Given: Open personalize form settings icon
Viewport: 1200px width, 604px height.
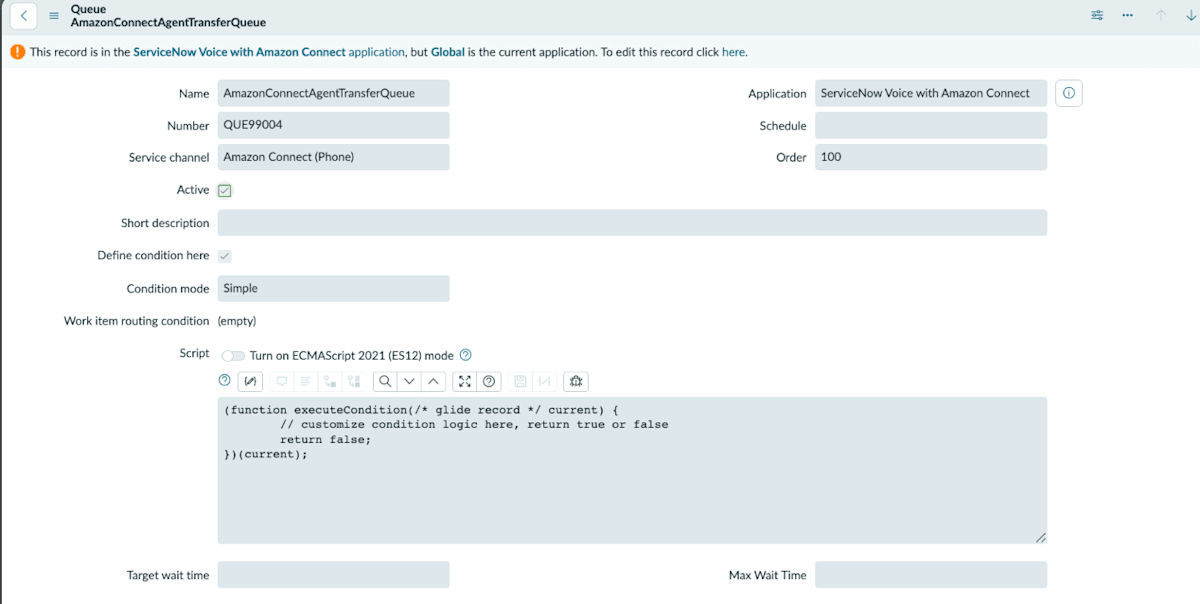Looking at the screenshot, I should (1097, 15).
